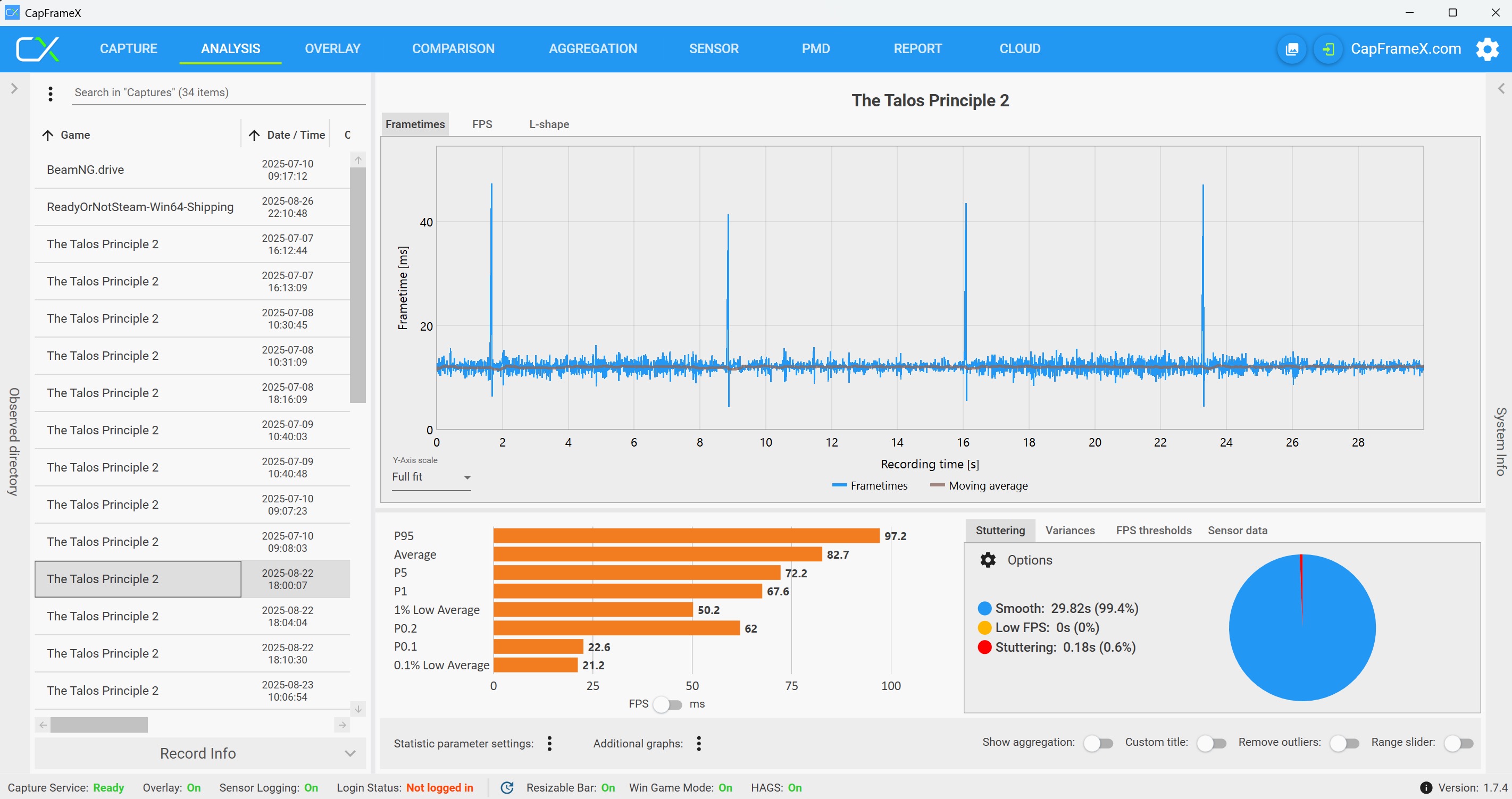1512x799 pixels.
Task: Click the login icon beside CapFrameX.com
Action: tap(1327, 49)
